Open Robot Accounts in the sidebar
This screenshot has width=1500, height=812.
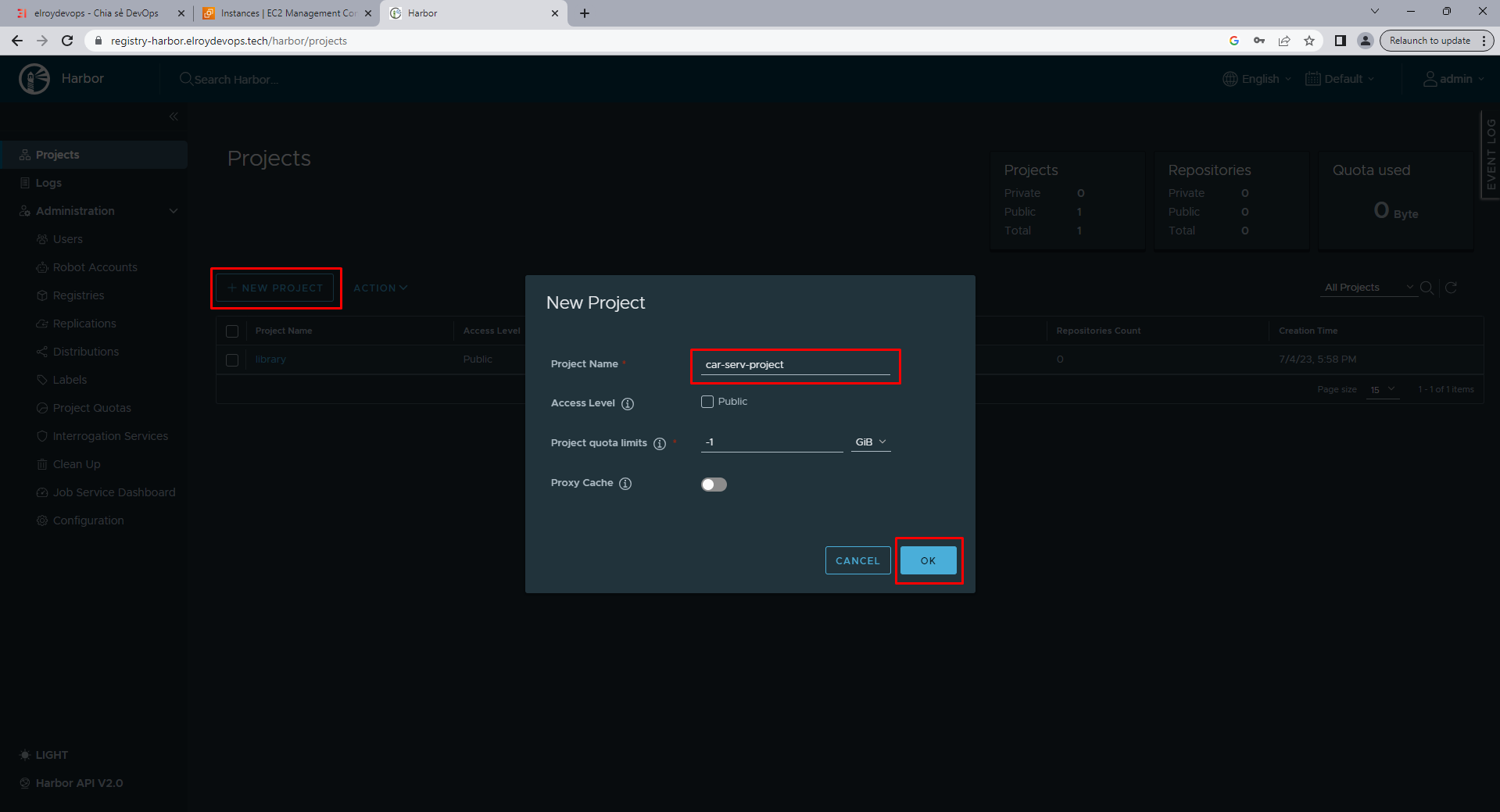(95, 267)
